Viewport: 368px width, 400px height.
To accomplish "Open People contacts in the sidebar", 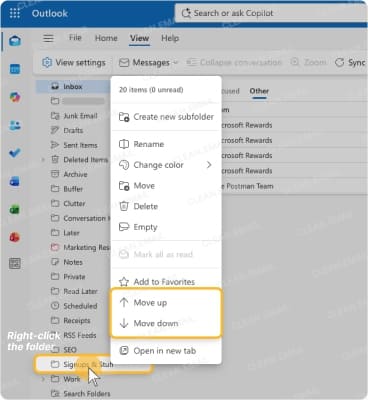I will click(15, 125).
